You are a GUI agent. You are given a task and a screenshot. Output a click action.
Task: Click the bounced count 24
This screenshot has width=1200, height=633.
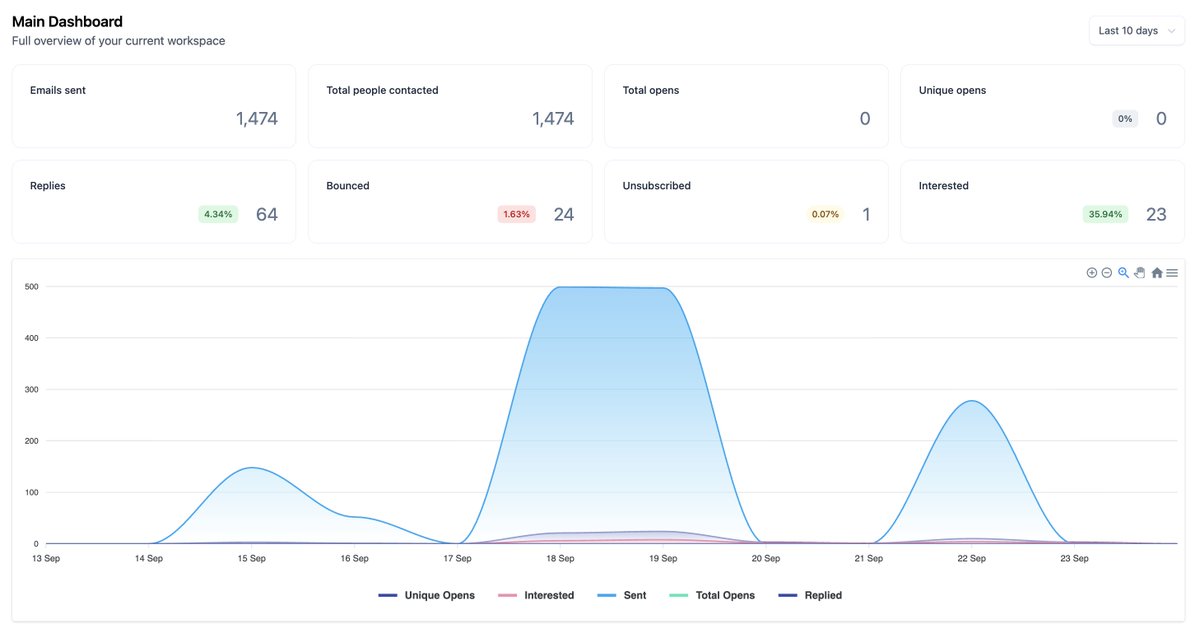[564, 214]
